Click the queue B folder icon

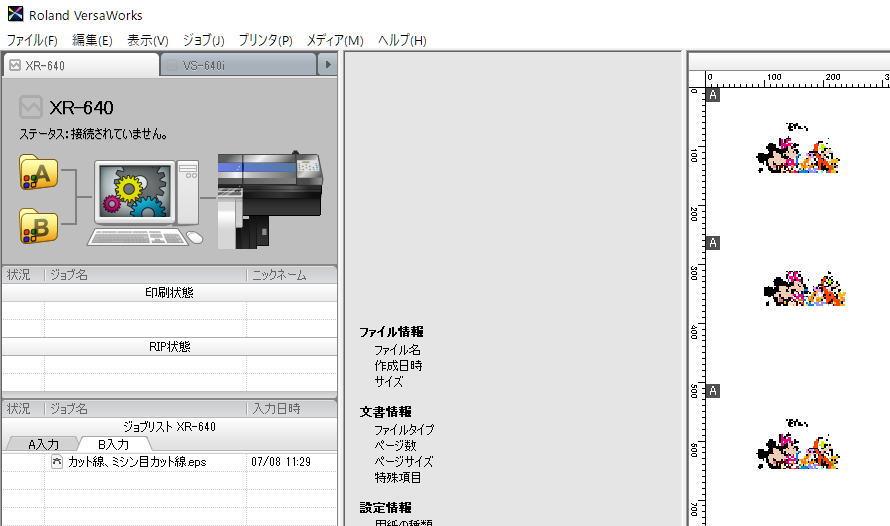click(39, 226)
